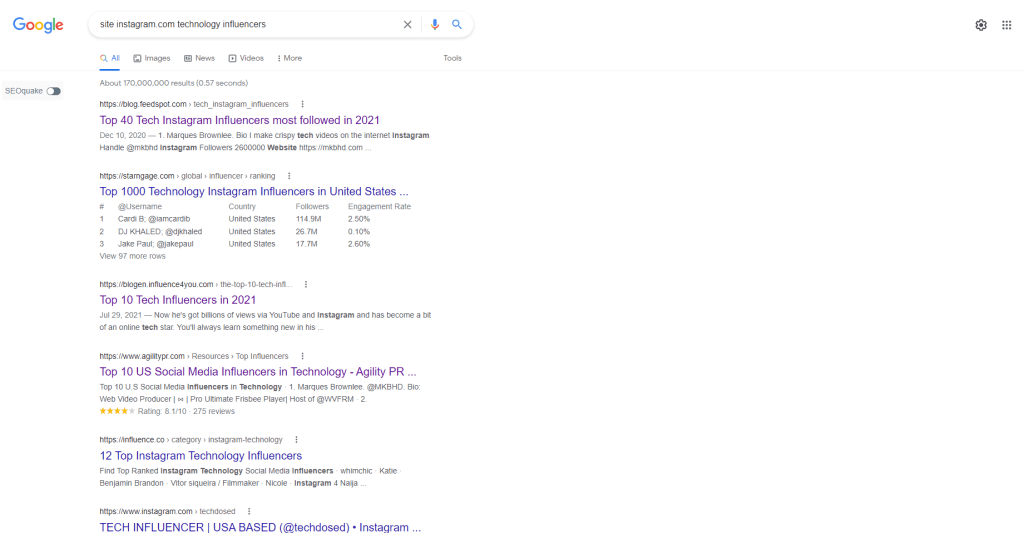The height and width of the screenshot is (533, 1024).
Task: Click the Google logo
Action: point(38,25)
